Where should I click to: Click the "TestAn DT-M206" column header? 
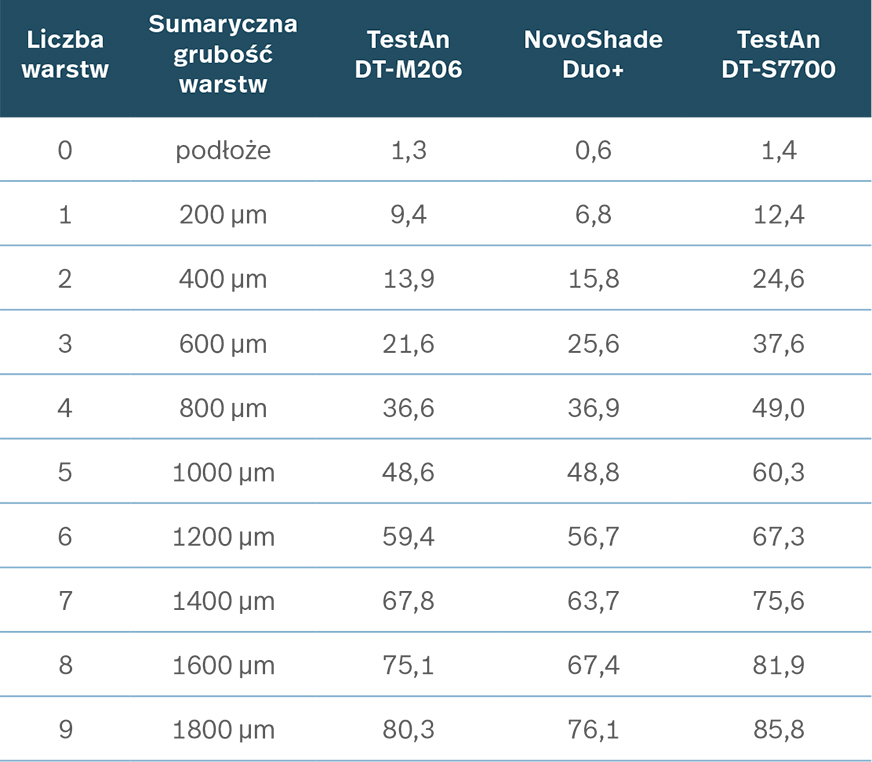408,56
